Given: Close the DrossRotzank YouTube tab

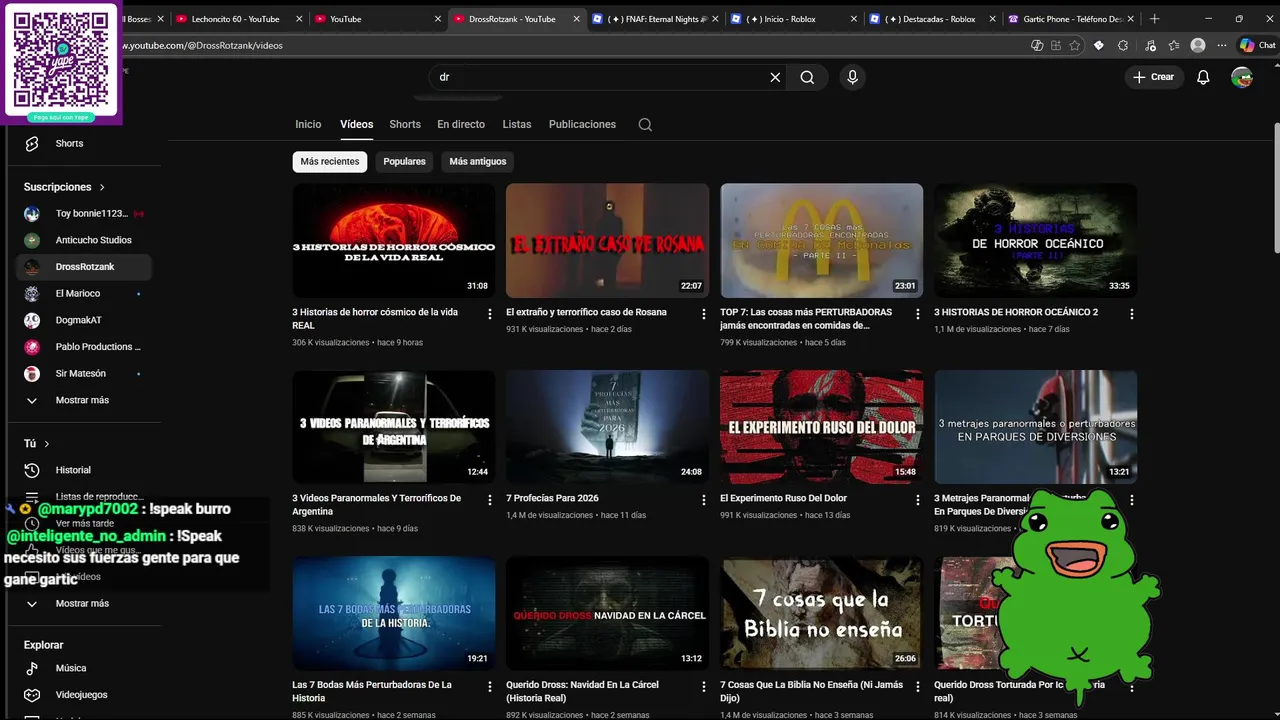Looking at the screenshot, I should 577,19.
